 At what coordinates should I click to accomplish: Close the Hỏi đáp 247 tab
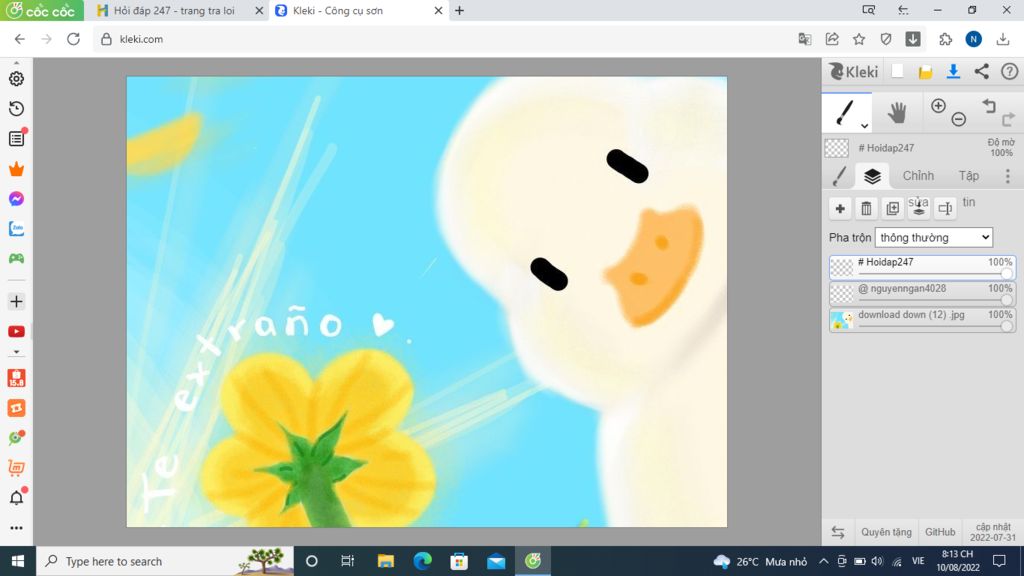[x=259, y=10]
